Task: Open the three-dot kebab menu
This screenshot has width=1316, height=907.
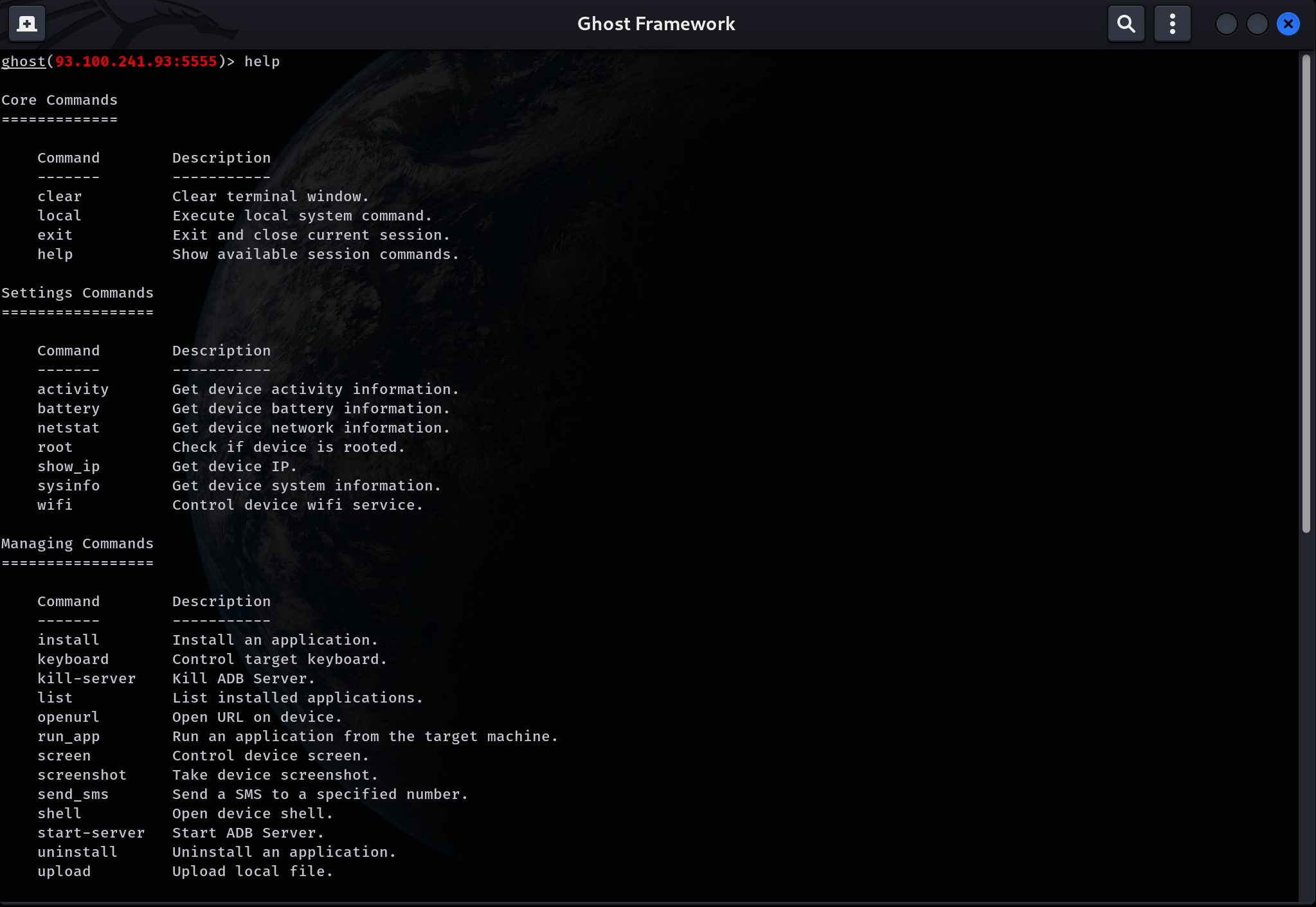Action: point(1172,24)
